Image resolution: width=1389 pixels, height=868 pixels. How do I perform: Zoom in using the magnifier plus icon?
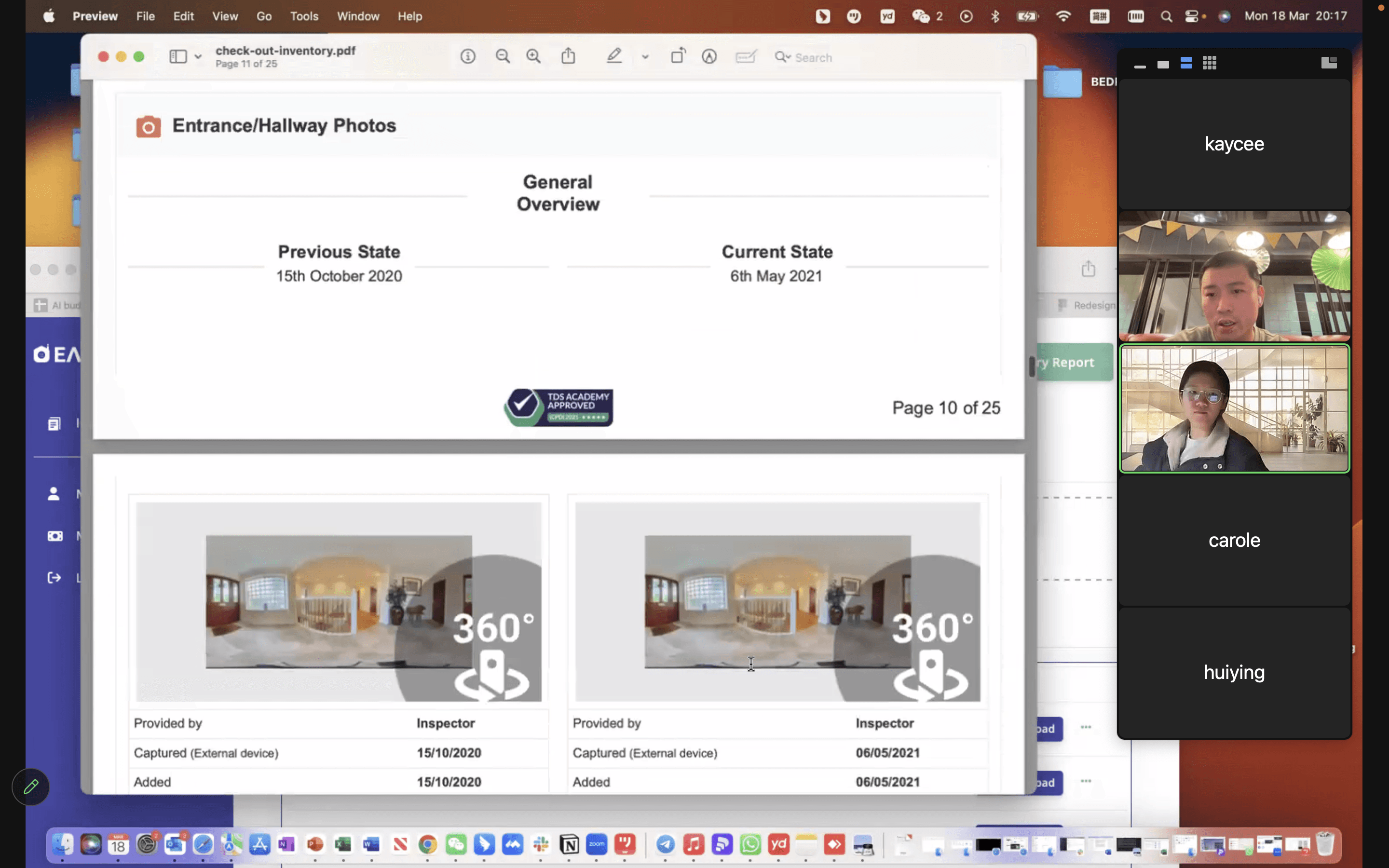click(x=533, y=56)
